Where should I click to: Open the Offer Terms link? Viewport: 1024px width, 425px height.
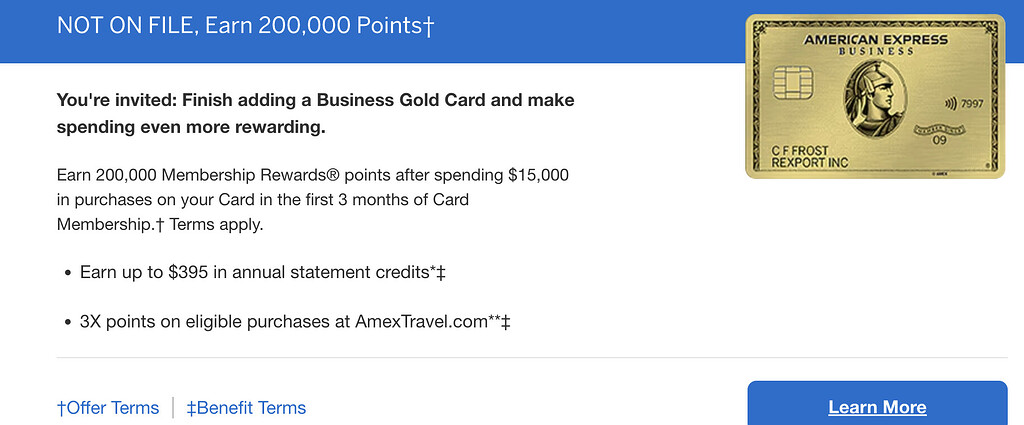tap(108, 408)
